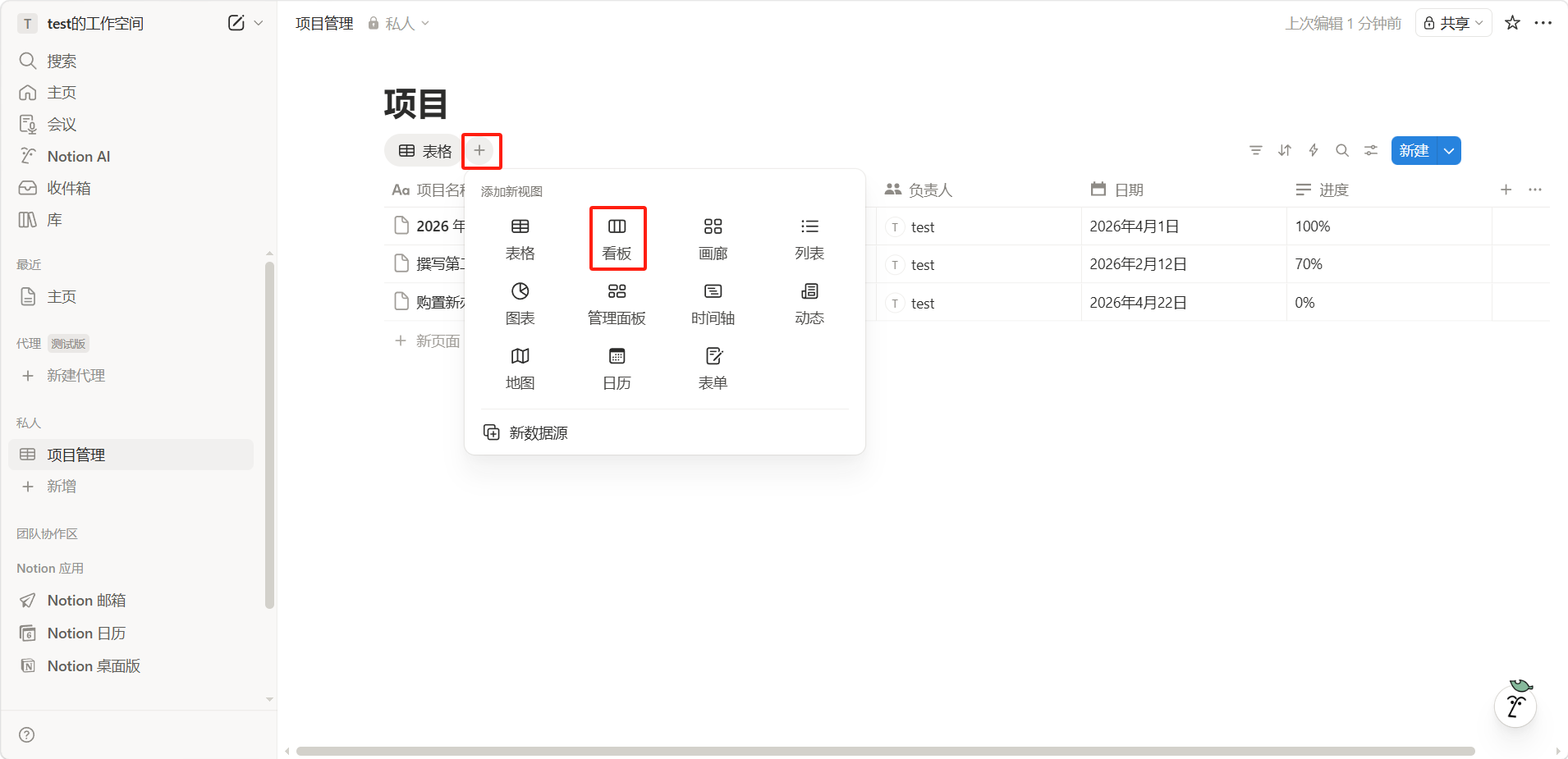The width and height of the screenshot is (1568, 759).
Task: Click the sort arrows icon
Action: click(1285, 150)
